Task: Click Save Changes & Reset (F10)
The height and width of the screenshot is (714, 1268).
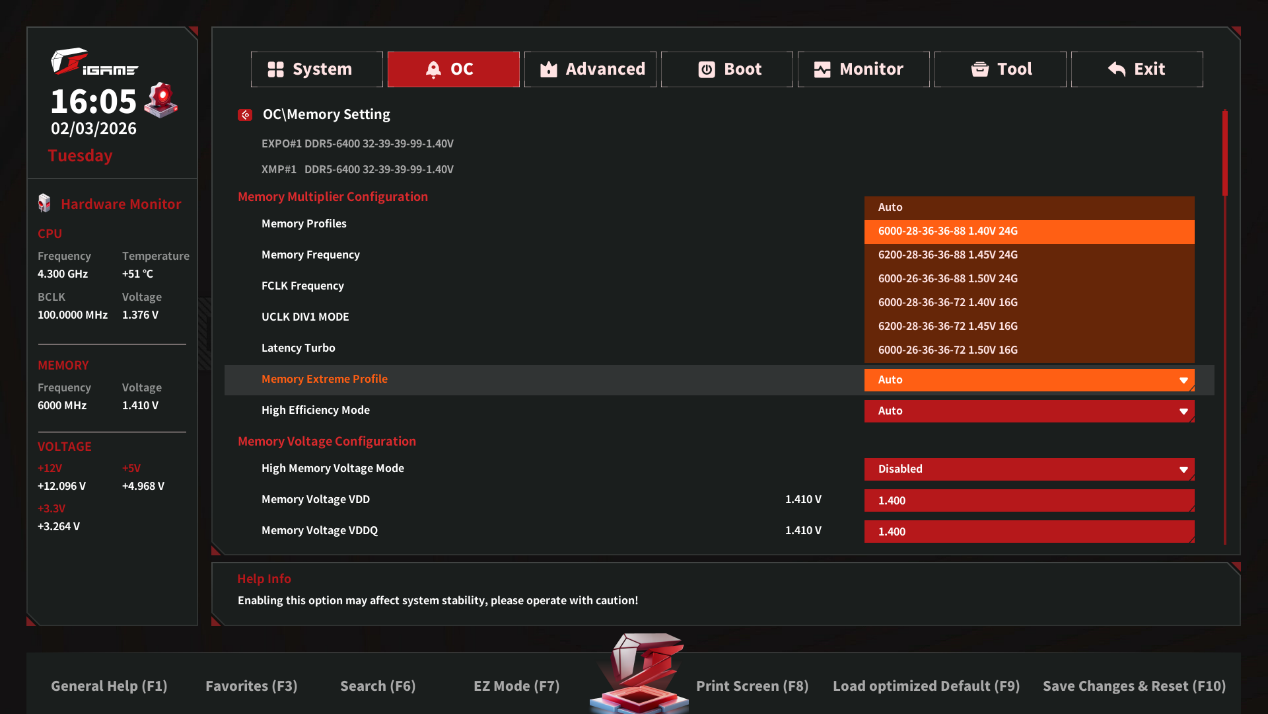Action: point(1133,686)
